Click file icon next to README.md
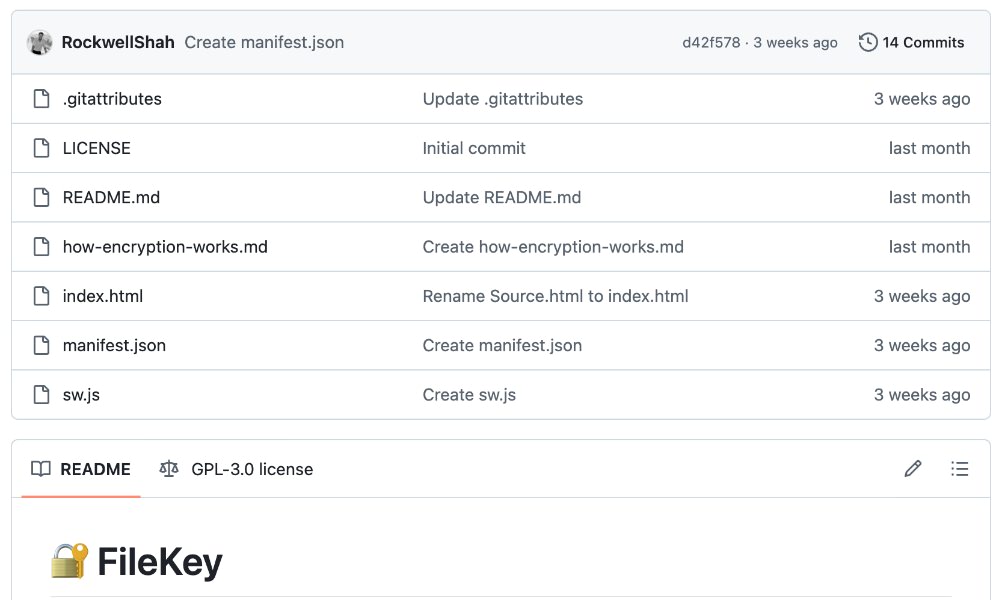This screenshot has width=1000, height=600. pyautogui.click(x=41, y=198)
